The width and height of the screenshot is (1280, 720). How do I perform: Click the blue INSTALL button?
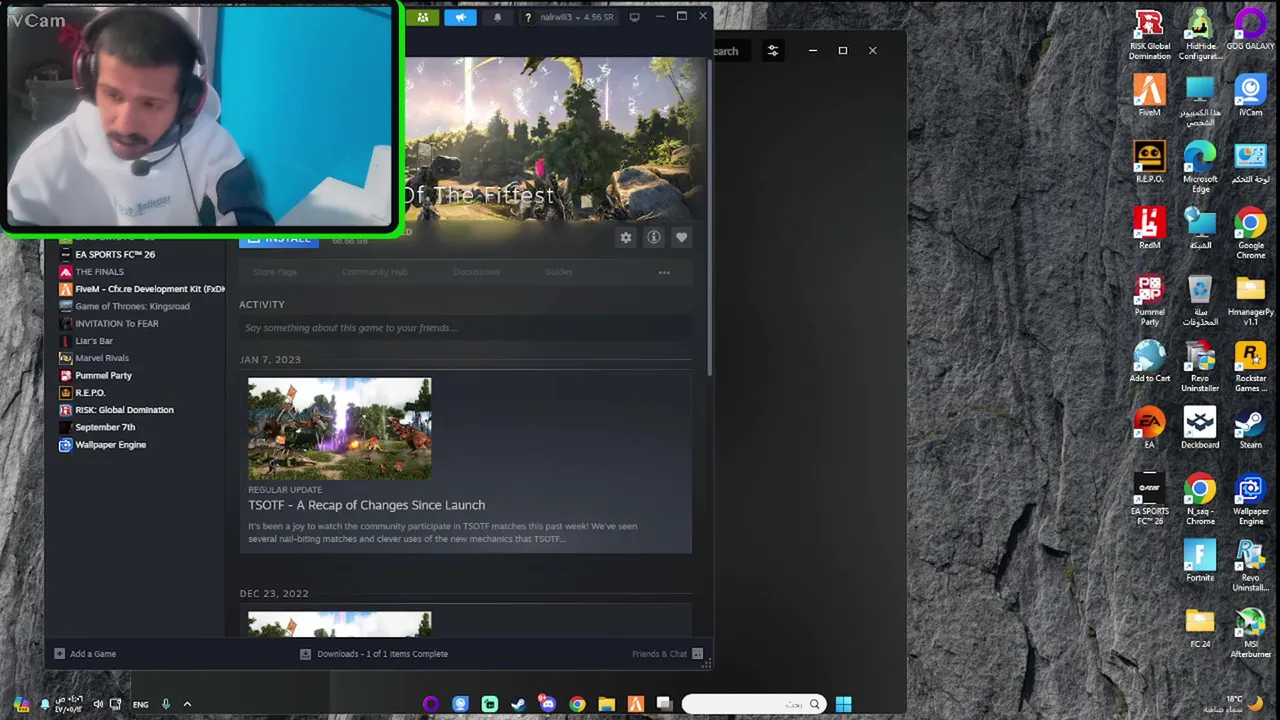[279, 239]
